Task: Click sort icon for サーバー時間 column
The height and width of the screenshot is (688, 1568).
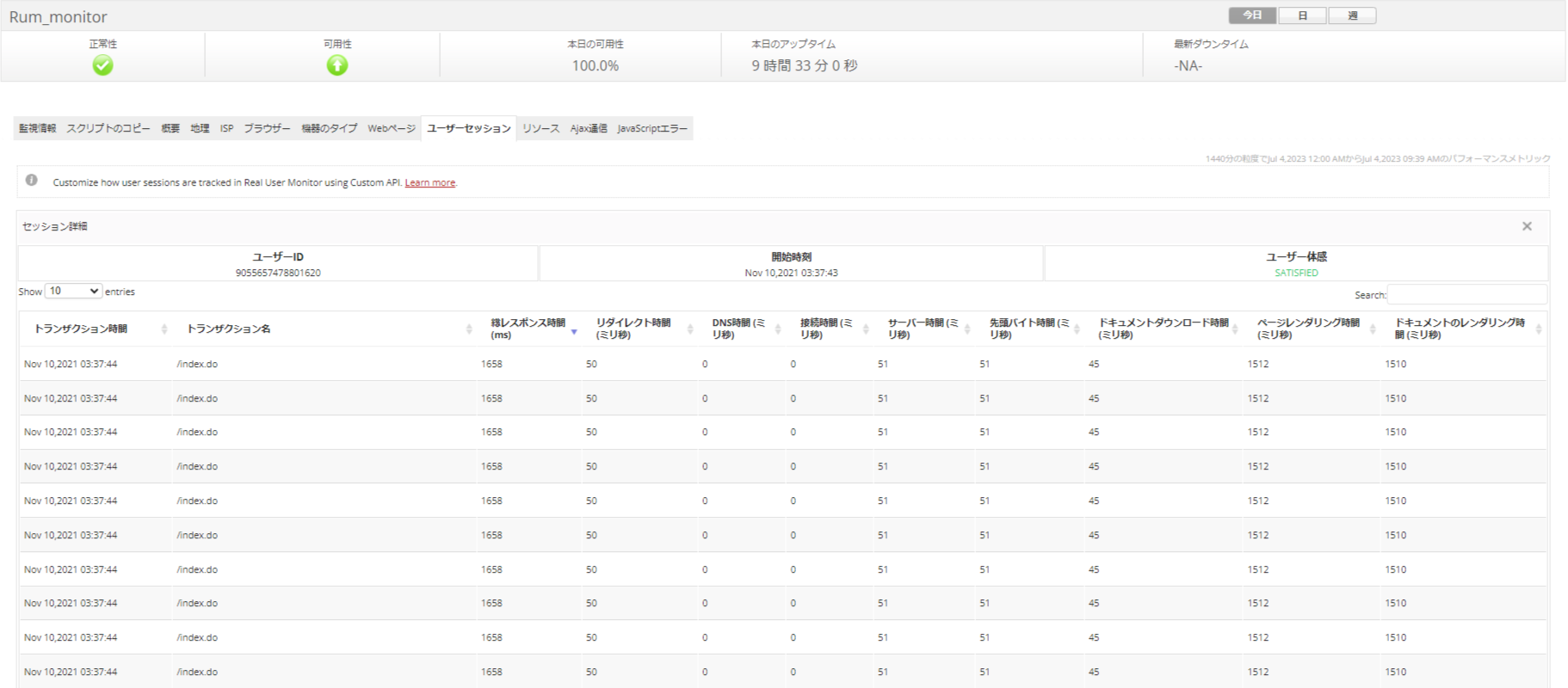Action: tap(967, 329)
